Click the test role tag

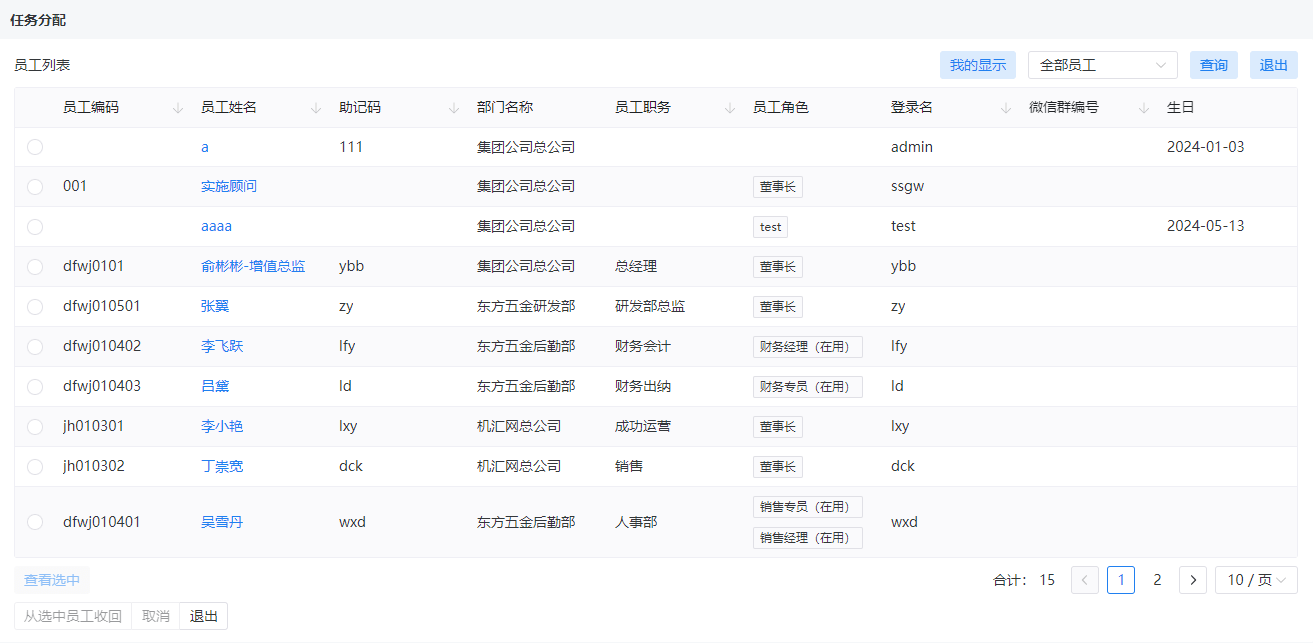(770, 227)
